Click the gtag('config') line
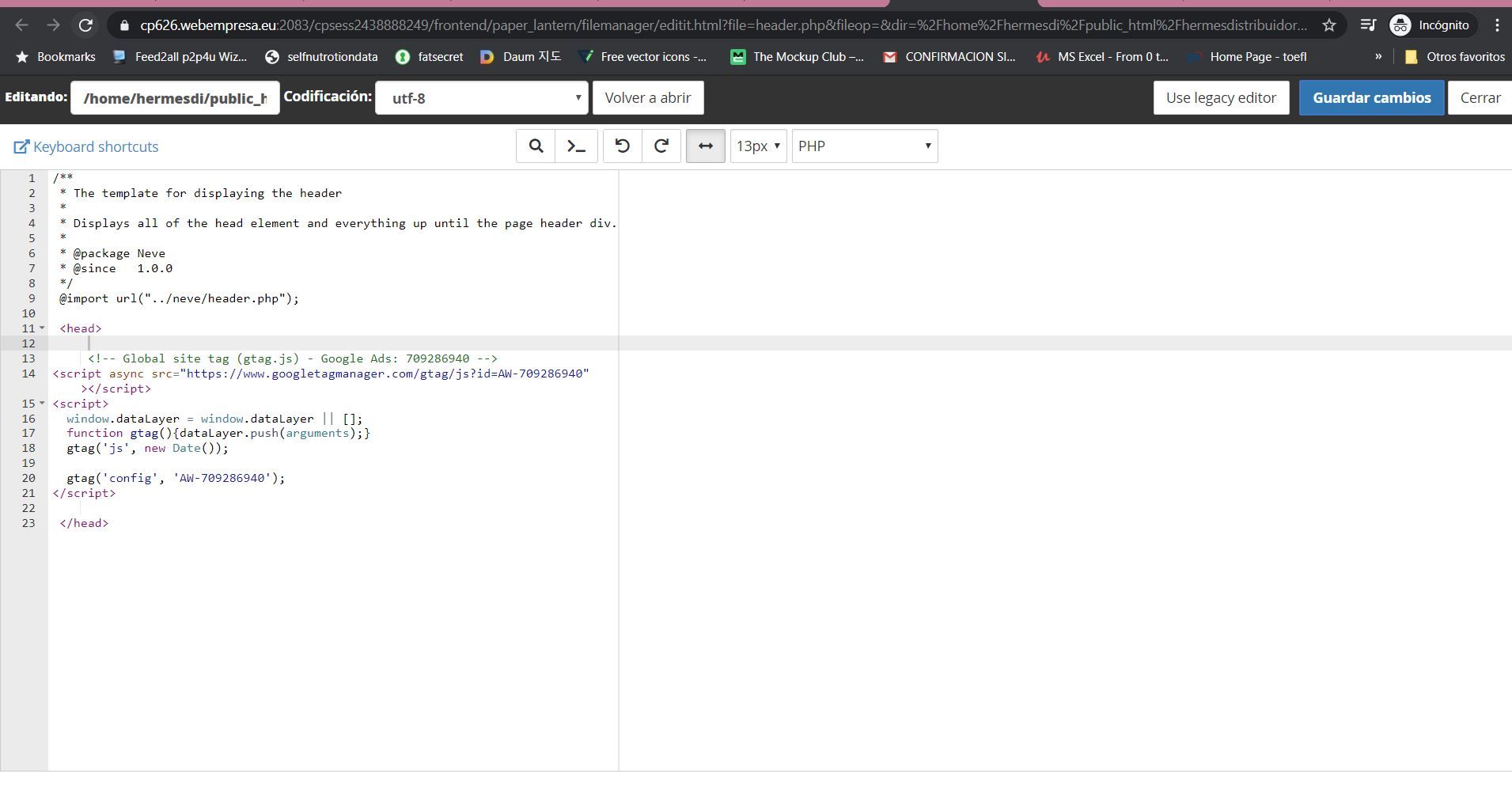Image resolution: width=1512 pixels, height=785 pixels. point(176,478)
